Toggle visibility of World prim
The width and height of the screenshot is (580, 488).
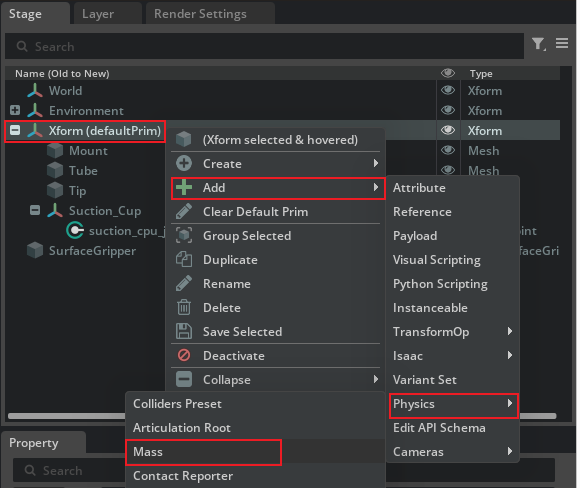tap(448, 90)
